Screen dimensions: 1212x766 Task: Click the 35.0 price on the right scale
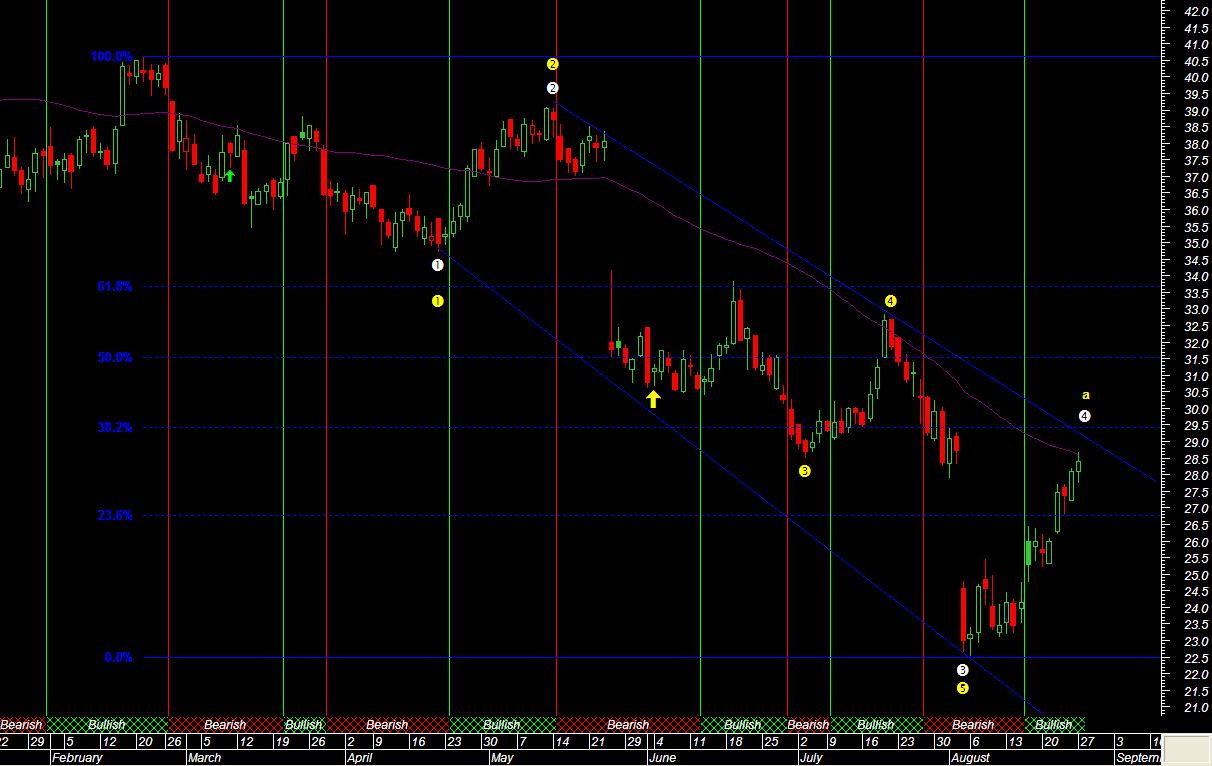point(1196,244)
